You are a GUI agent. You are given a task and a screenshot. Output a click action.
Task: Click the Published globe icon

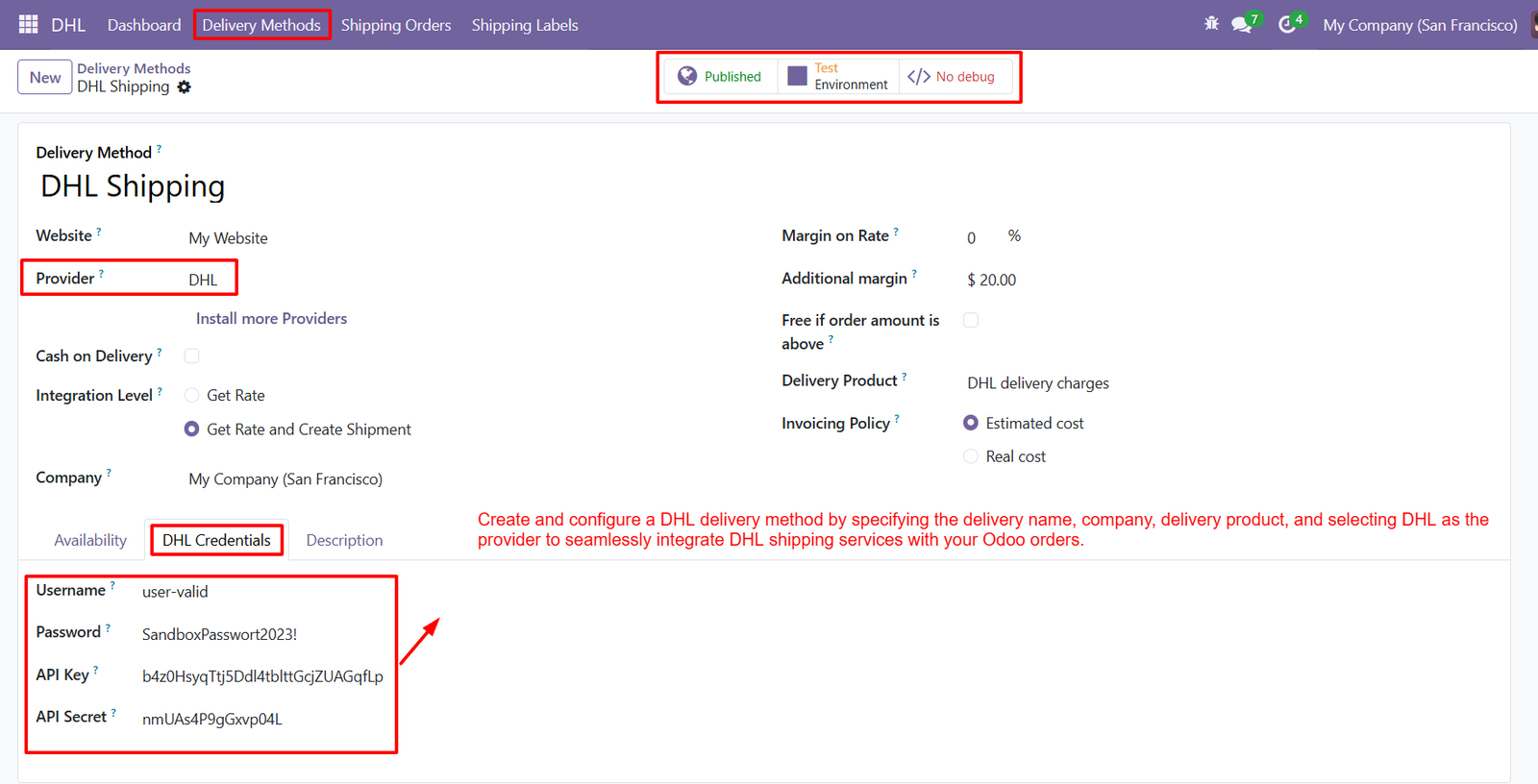[687, 76]
